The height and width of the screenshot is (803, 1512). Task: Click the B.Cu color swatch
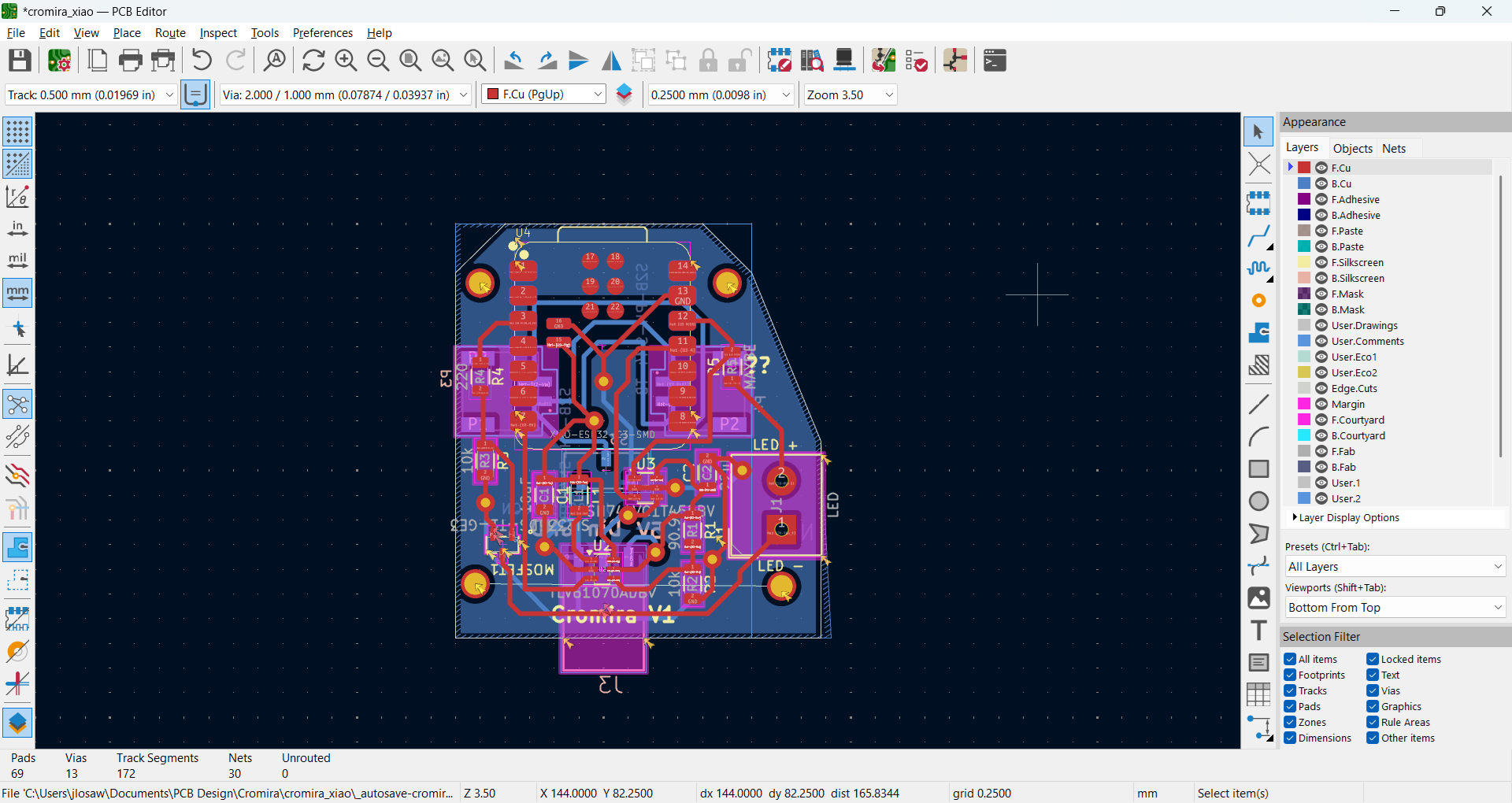pos(1304,183)
